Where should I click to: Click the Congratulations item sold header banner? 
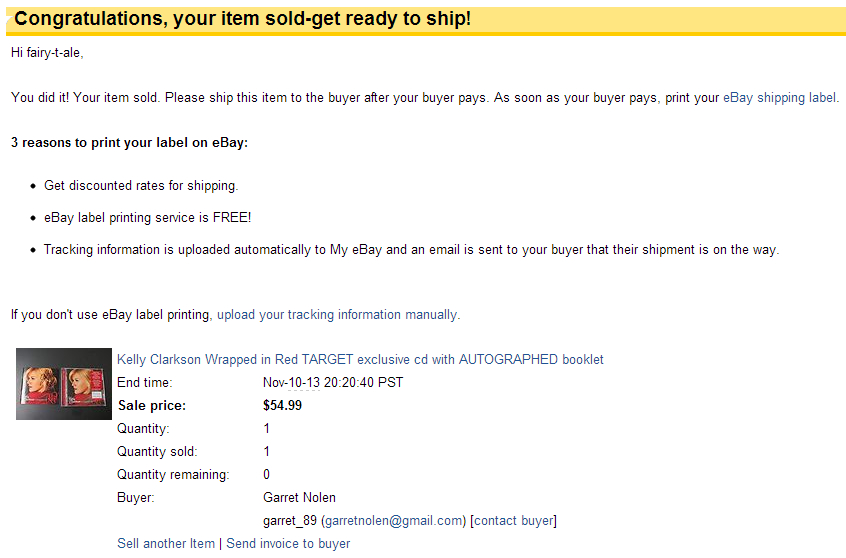(426, 20)
